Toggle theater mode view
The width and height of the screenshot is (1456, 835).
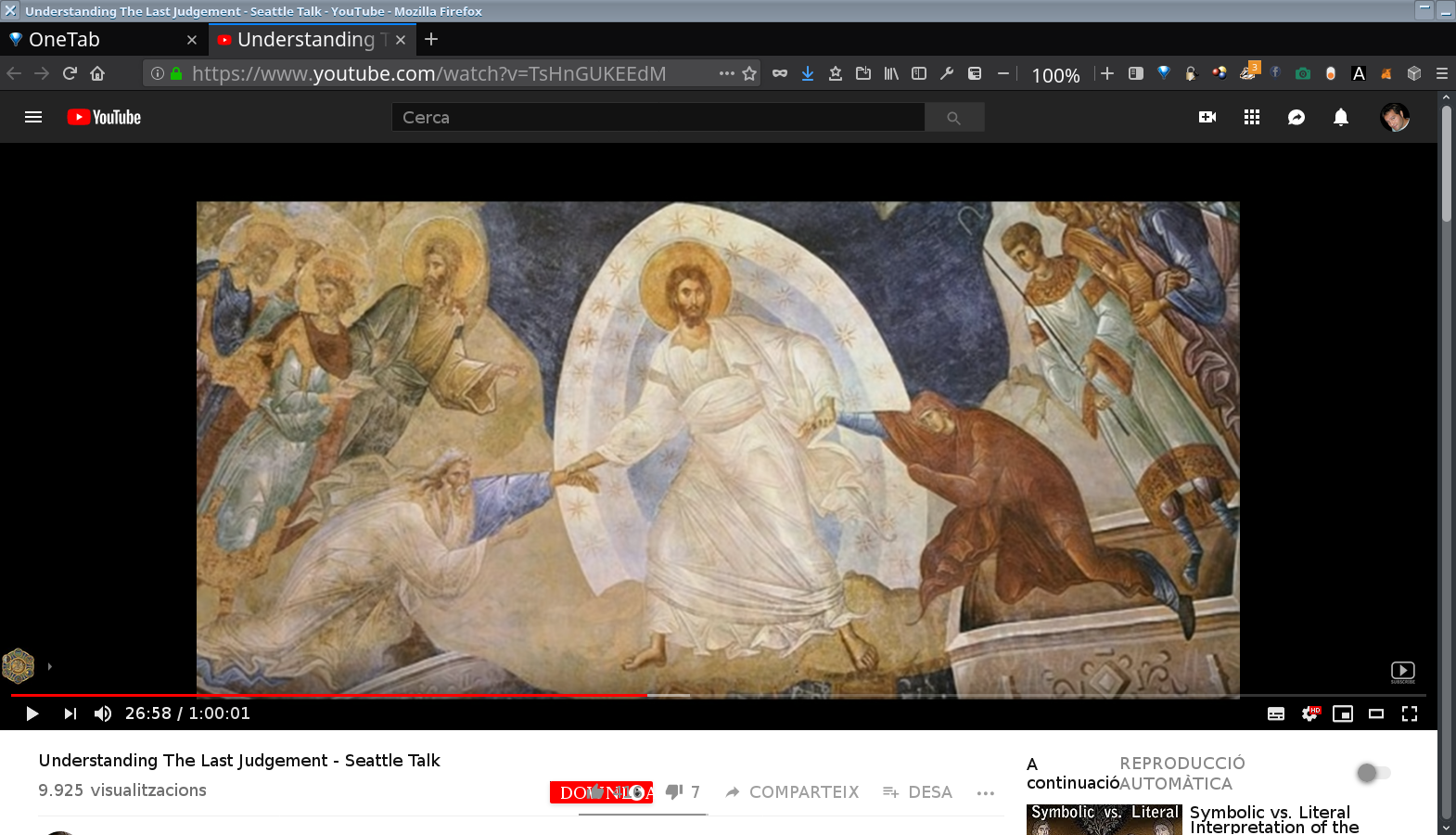pos(1376,713)
